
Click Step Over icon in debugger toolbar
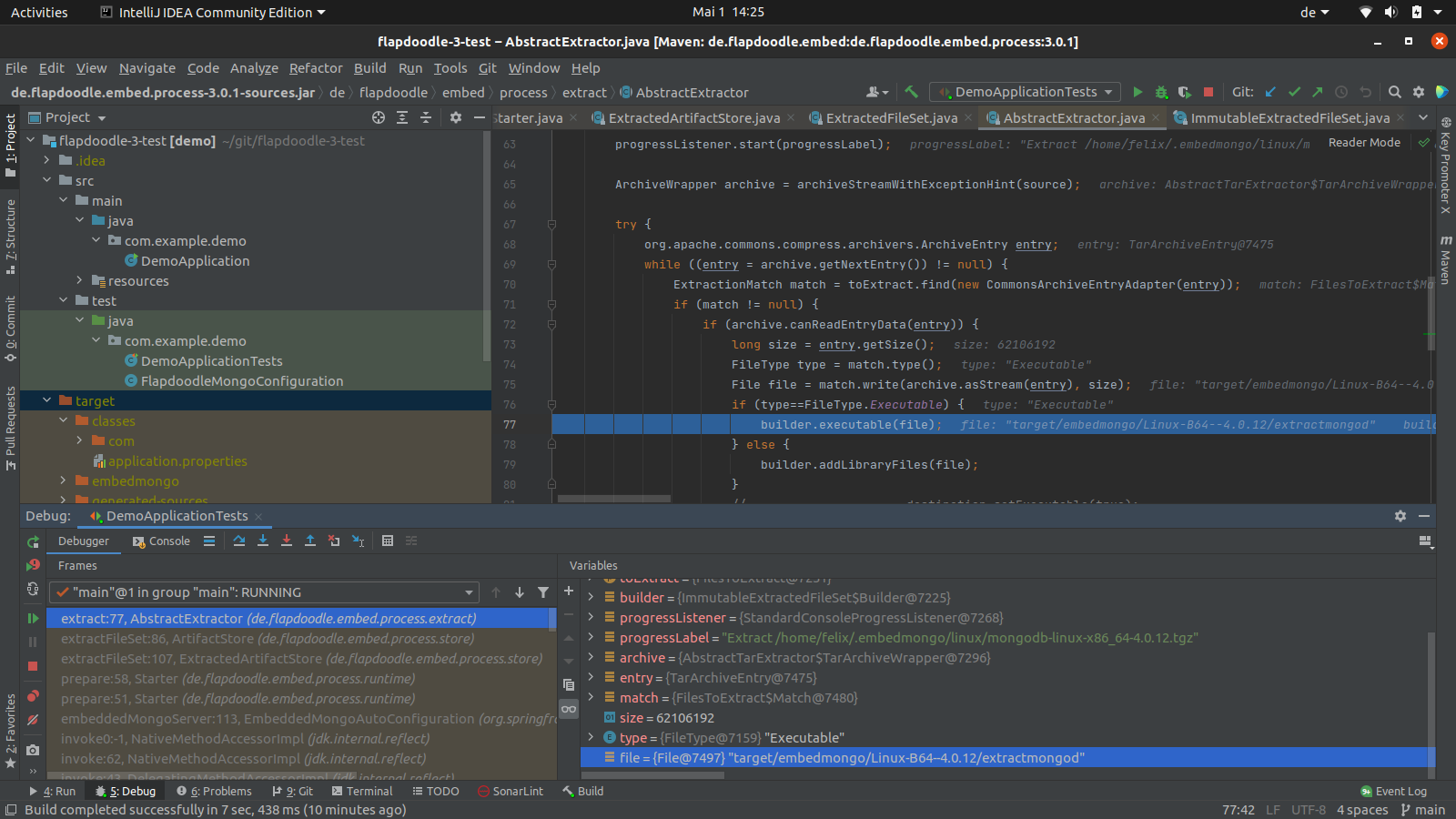[x=238, y=541]
